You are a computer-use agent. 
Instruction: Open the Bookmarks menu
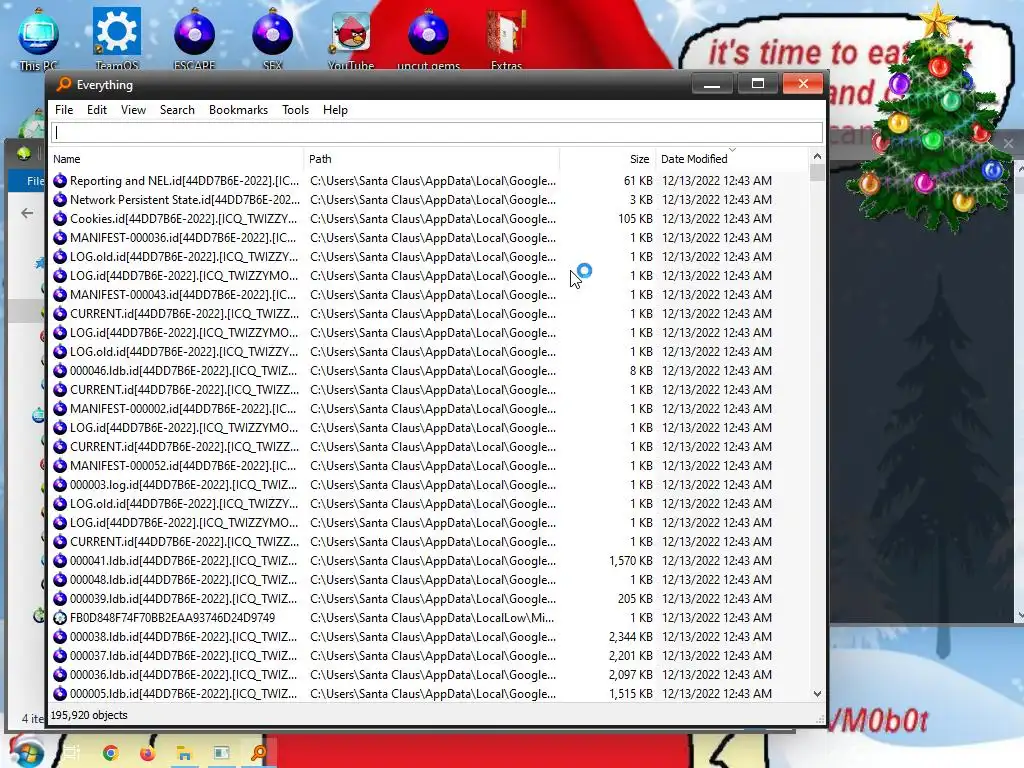click(x=238, y=110)
